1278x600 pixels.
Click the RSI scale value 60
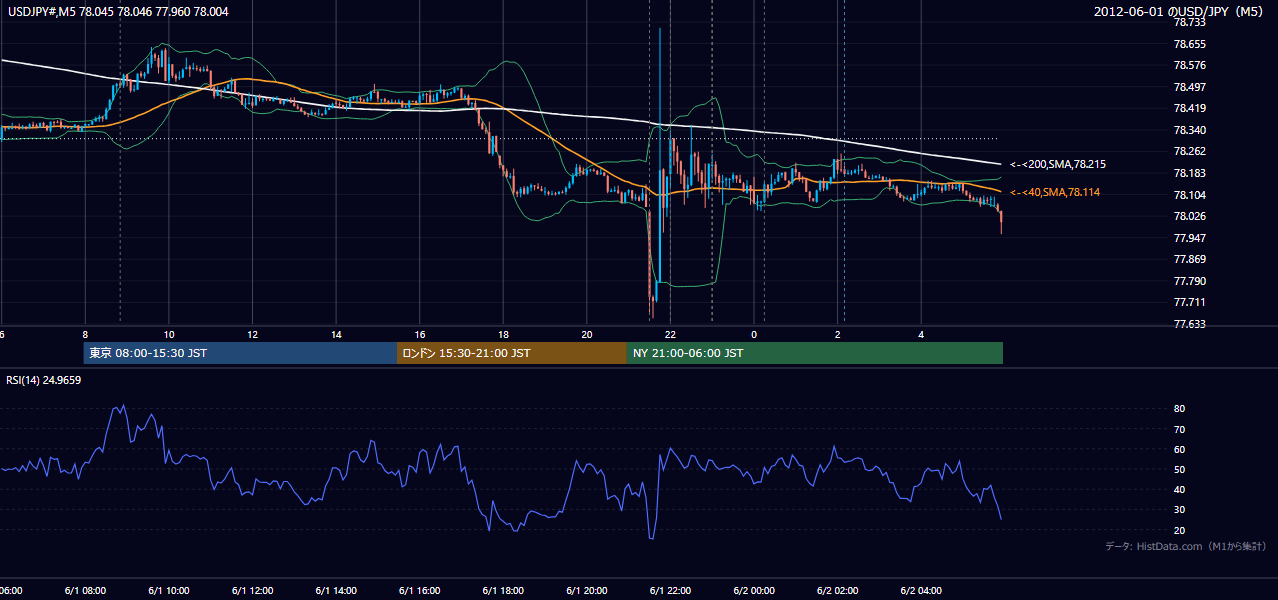(1180, 449)
